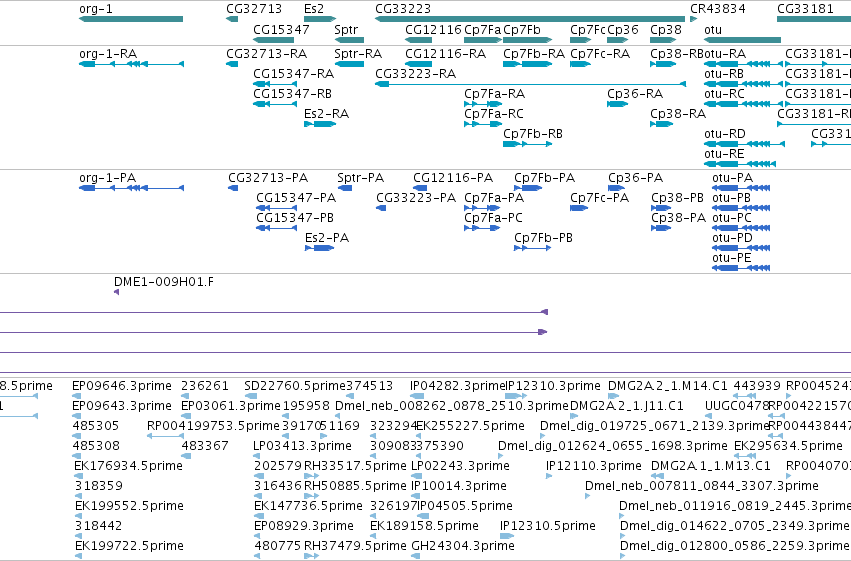Viewport: 851px width, 561px height.
Task: Click the CG15347 gene feature
Action: click(x=274, y=40)
